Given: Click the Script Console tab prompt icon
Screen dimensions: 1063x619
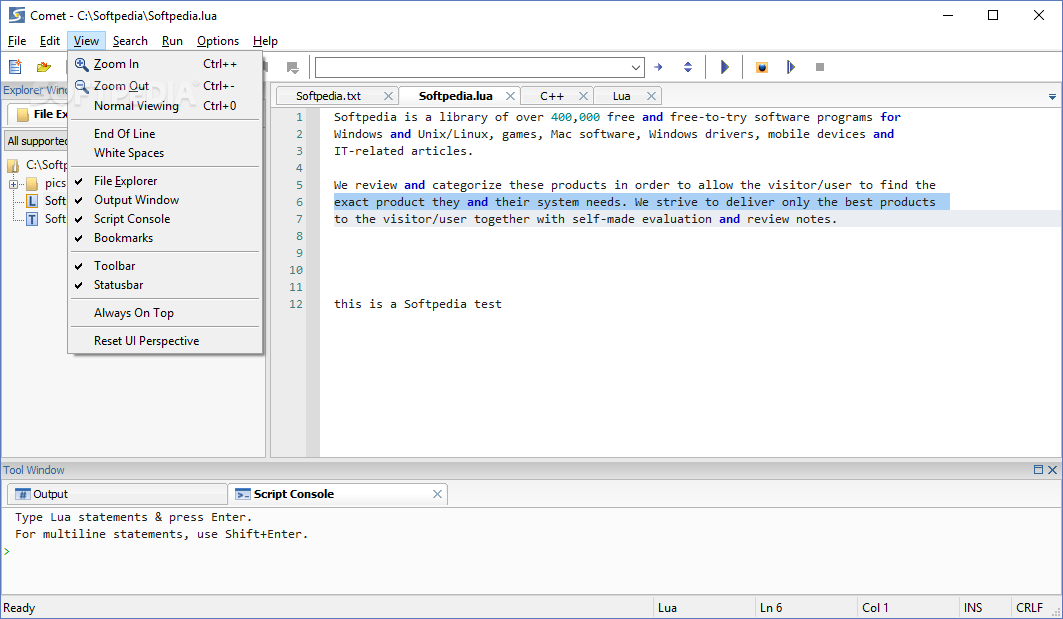Looking at the screenshot, I should (243, 494).
